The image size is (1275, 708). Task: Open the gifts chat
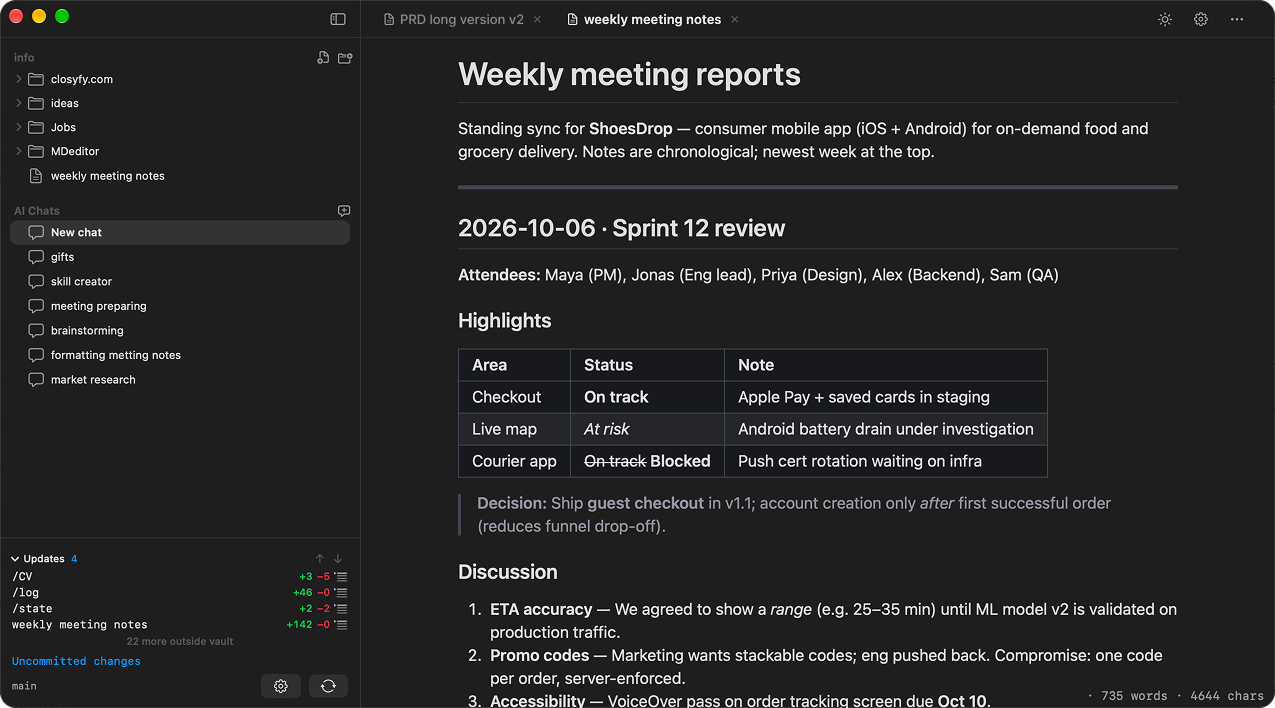coord(180,257)
